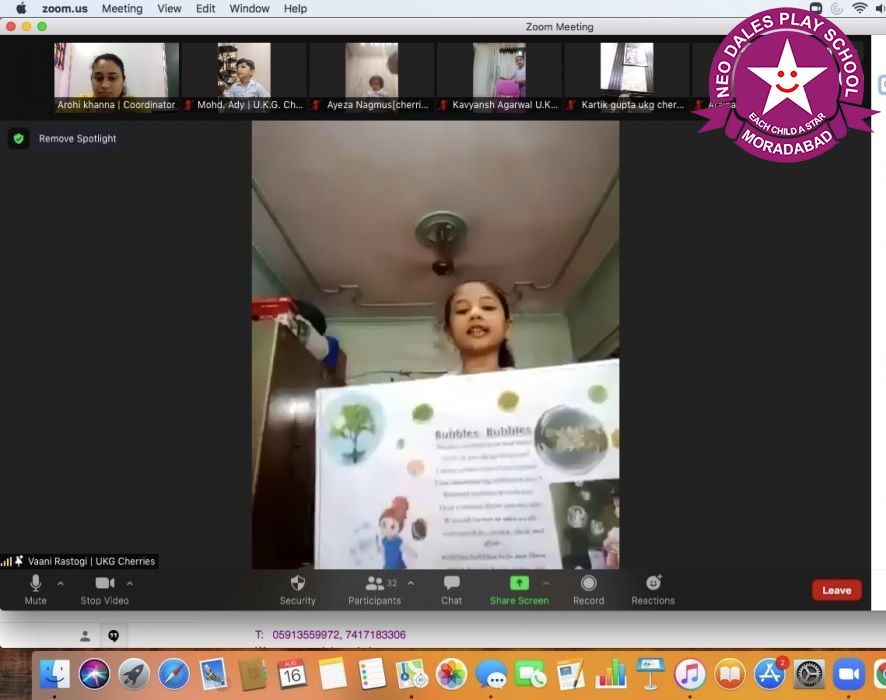Click Remove Spotlight

pos(77,138)
